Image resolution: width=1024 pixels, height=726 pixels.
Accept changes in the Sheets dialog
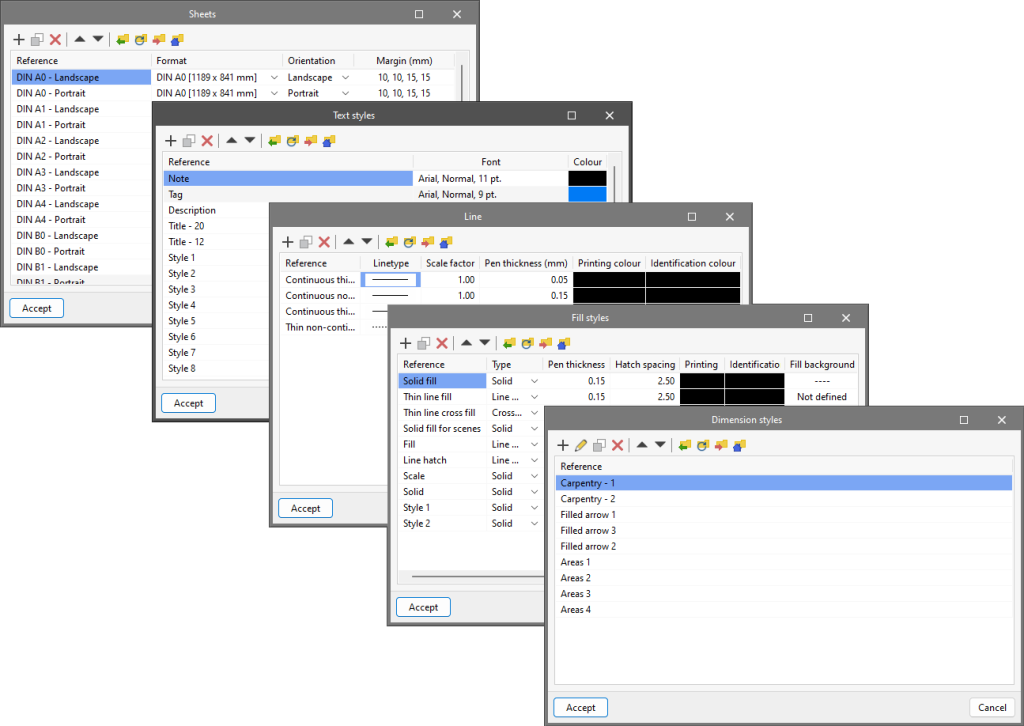tap(36, 308)
